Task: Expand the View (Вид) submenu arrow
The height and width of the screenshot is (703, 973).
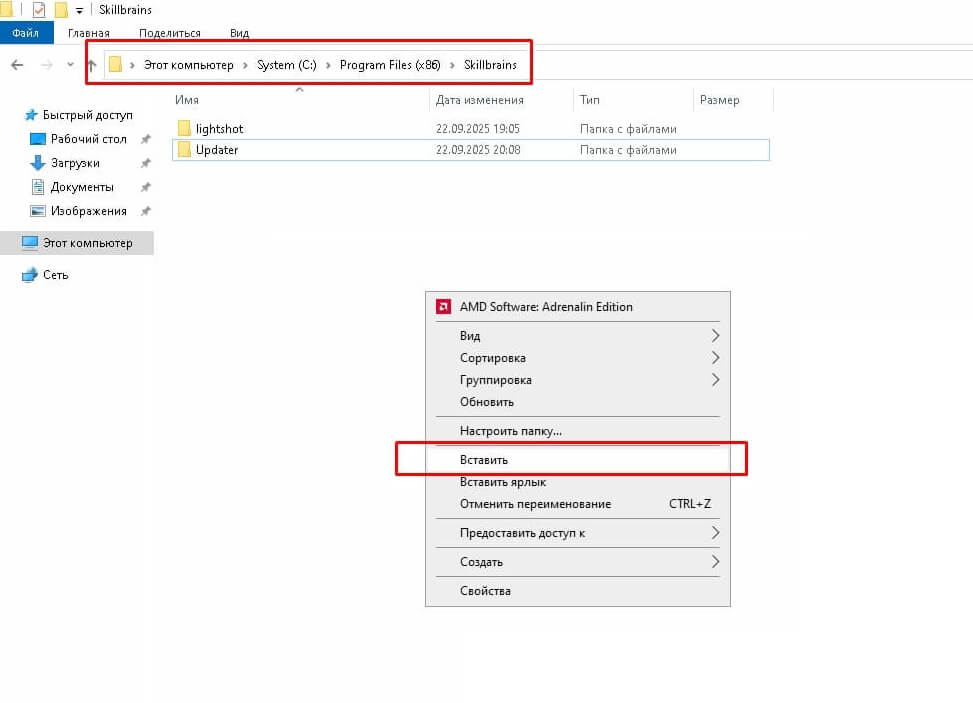Action: click(x=715, y=336)
